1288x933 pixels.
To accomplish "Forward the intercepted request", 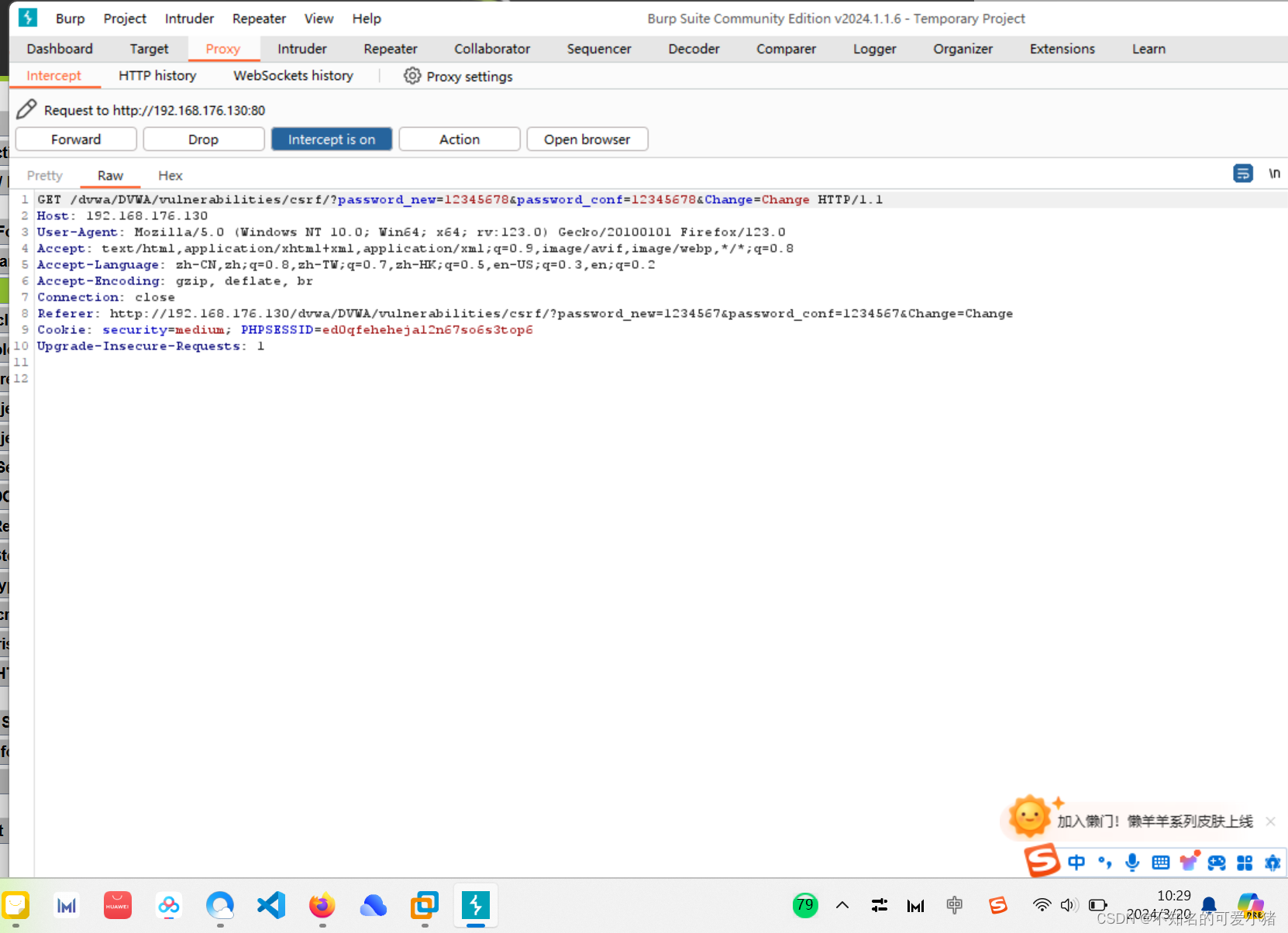I will pos(76,139).
